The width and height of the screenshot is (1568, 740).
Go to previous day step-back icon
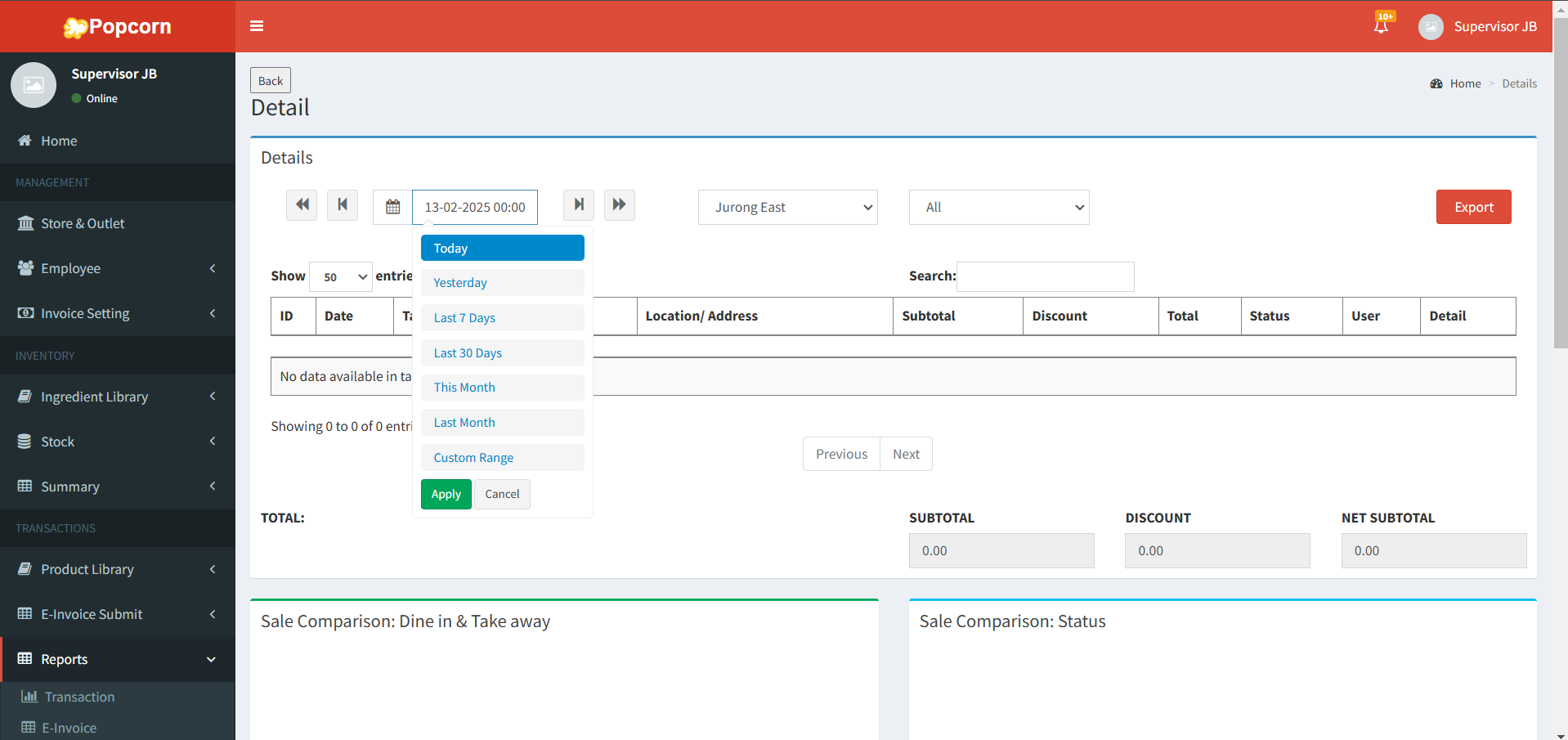tap(343, 204)
